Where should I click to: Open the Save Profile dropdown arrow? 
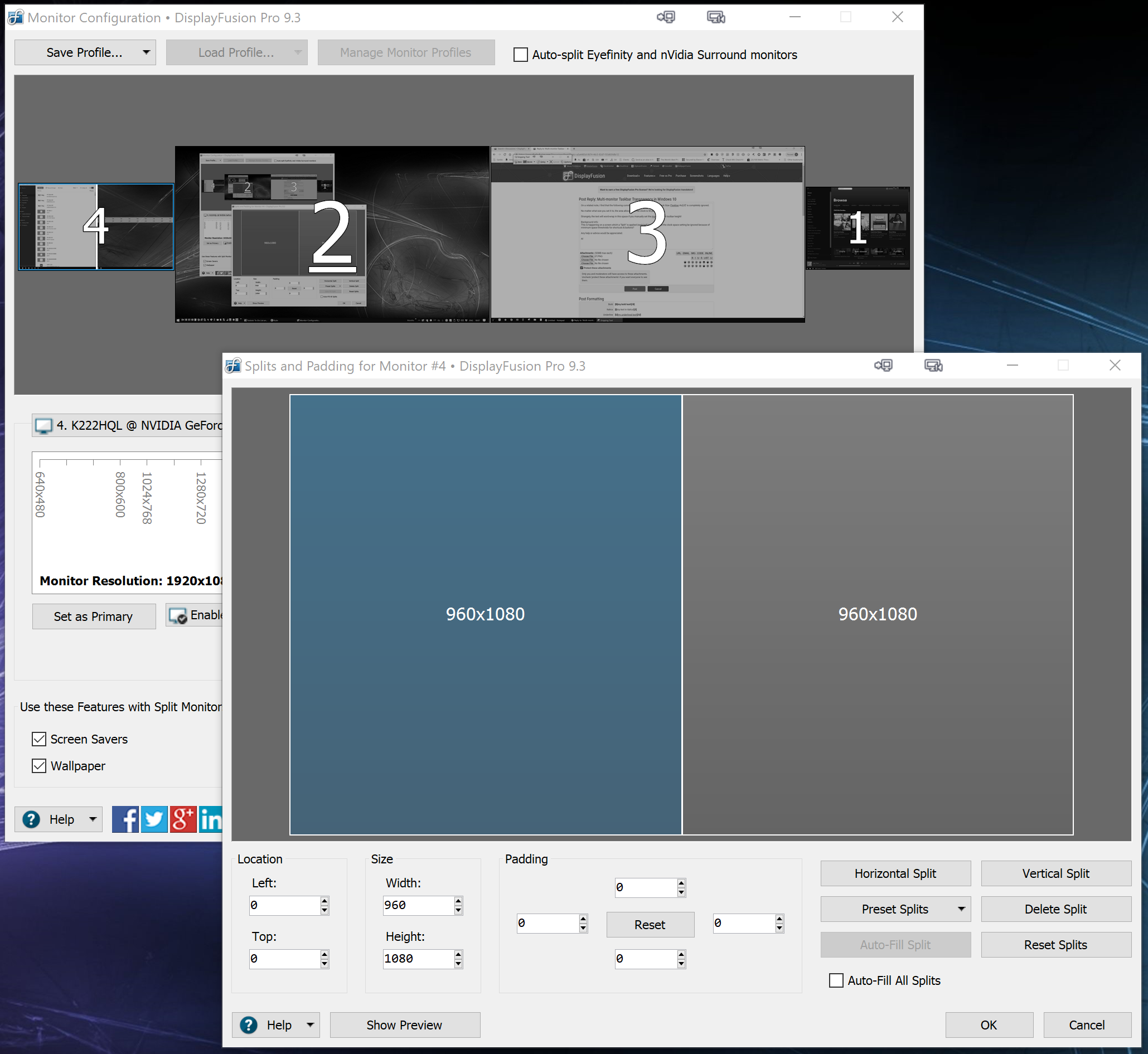point(146,52)
